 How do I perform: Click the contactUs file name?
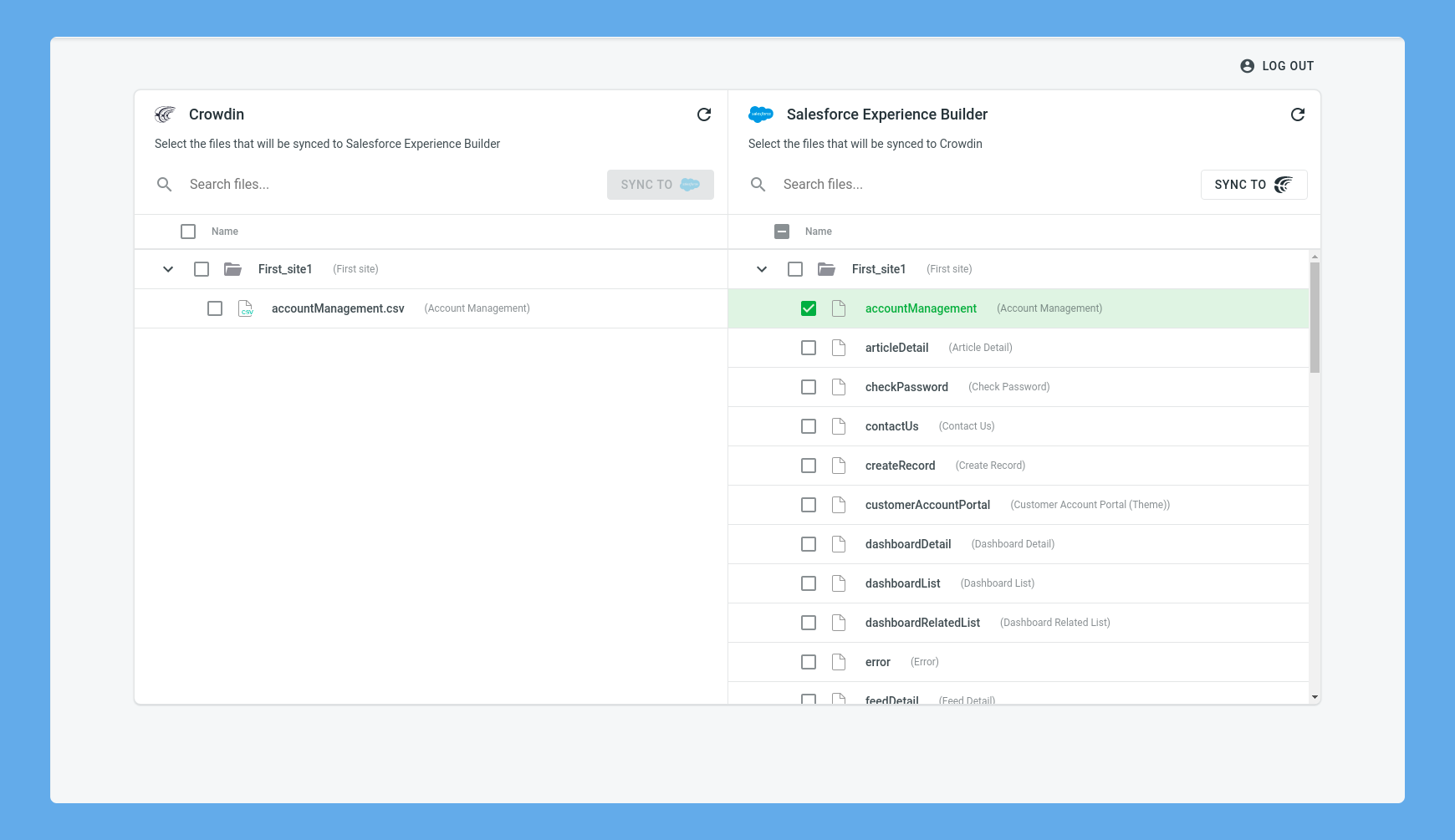tap(891, 426)
